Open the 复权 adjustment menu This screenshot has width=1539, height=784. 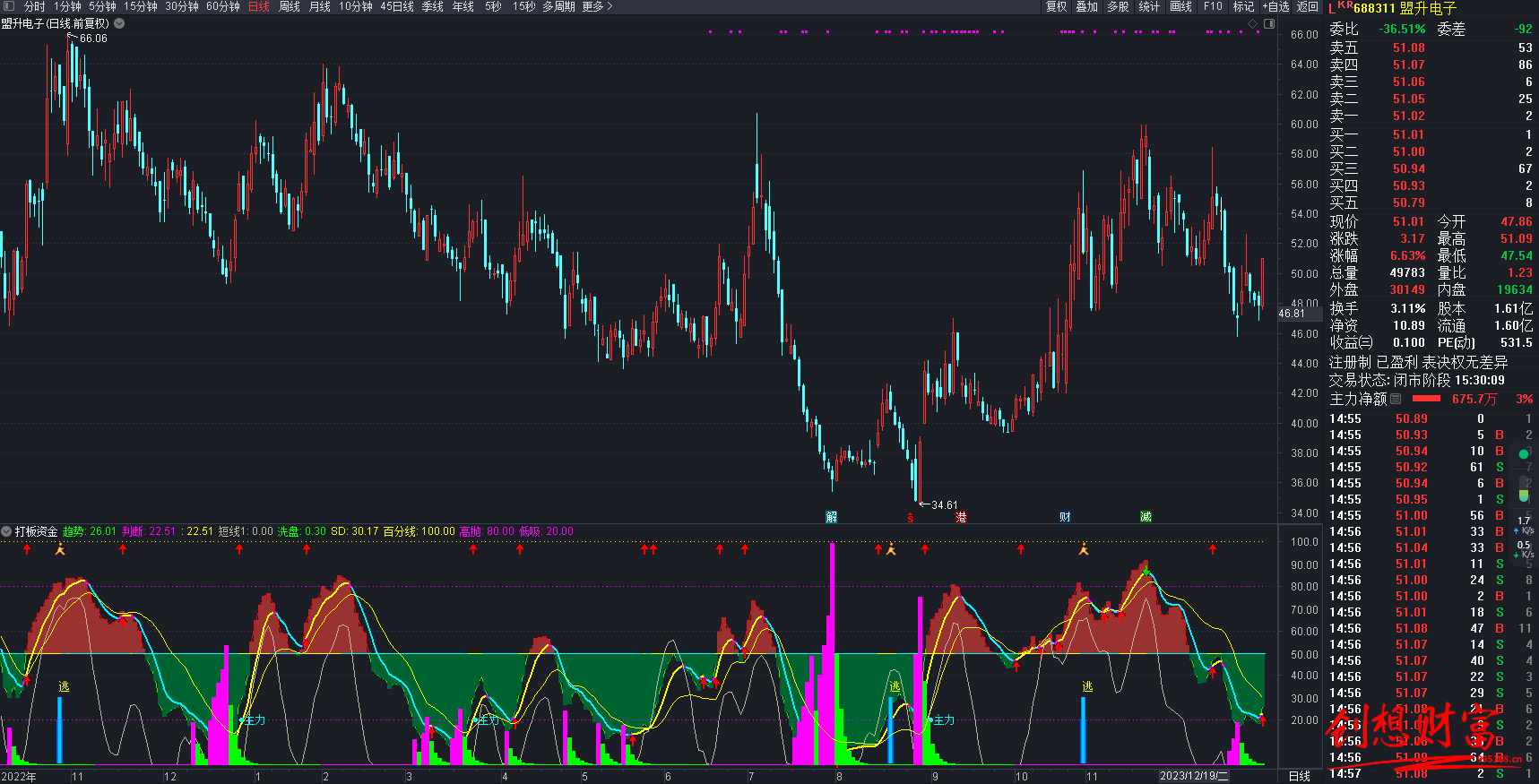pyautogui.click(x=1056, y=6)
